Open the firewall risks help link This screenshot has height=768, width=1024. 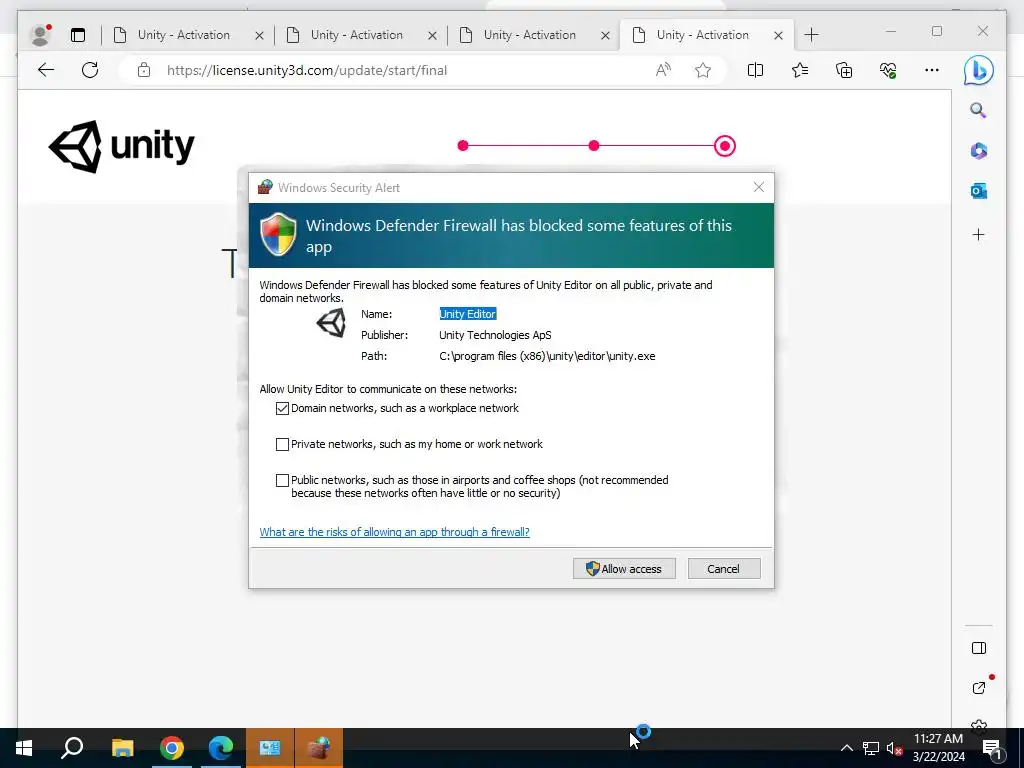tap(394, 532)
